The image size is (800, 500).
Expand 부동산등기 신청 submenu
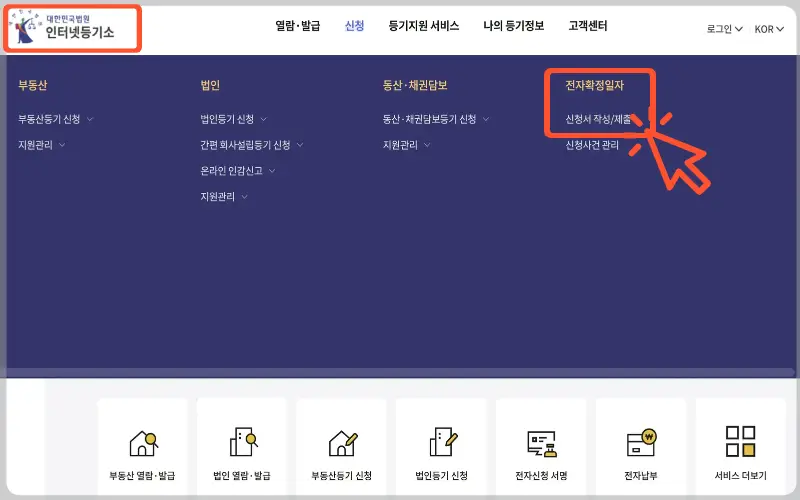coord(56,119)
